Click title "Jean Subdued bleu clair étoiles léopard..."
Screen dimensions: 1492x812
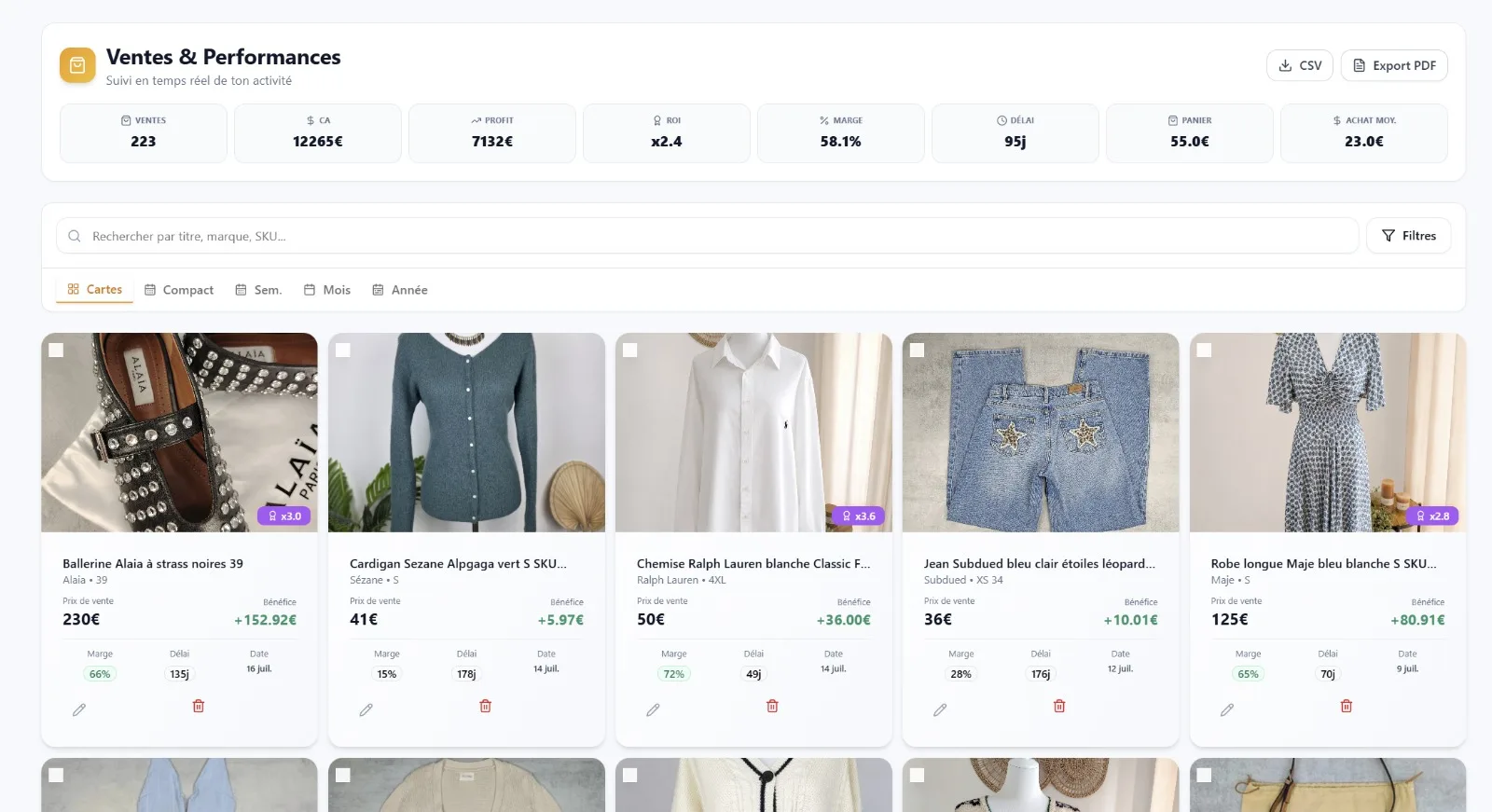click(1040, 564)
